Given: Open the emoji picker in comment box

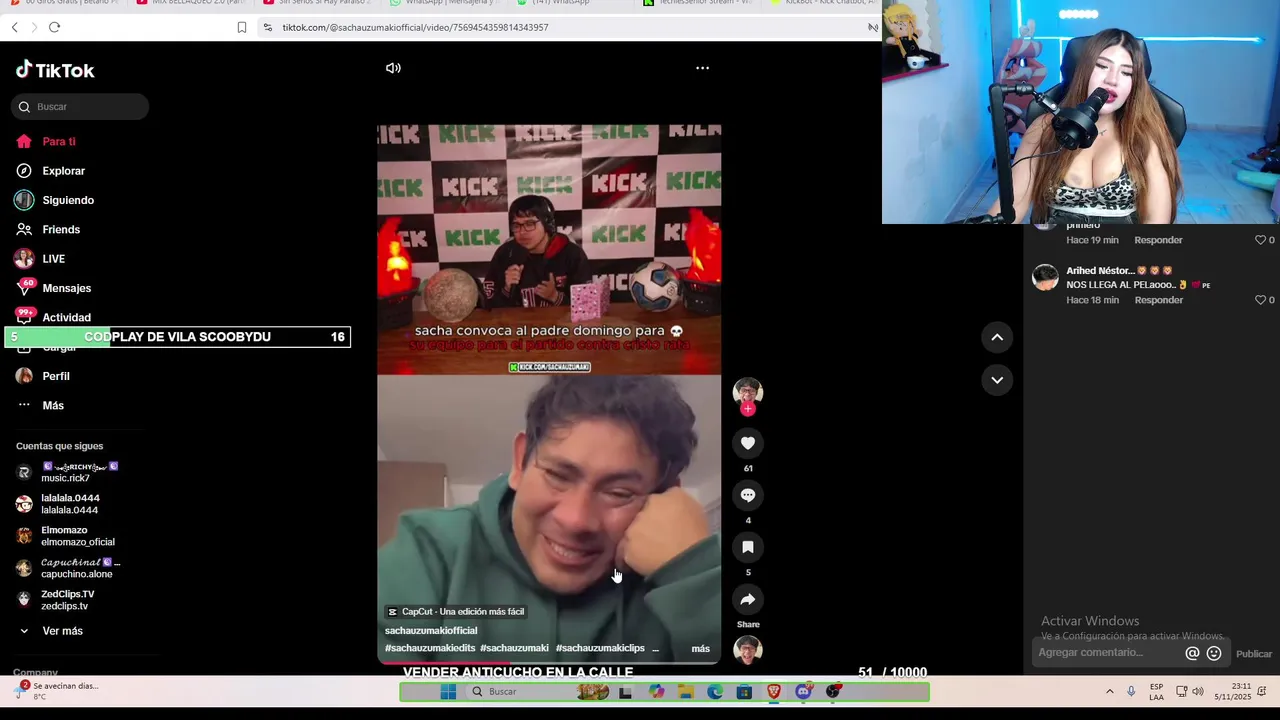Looking at the screenshot, I should point(1214,653).
